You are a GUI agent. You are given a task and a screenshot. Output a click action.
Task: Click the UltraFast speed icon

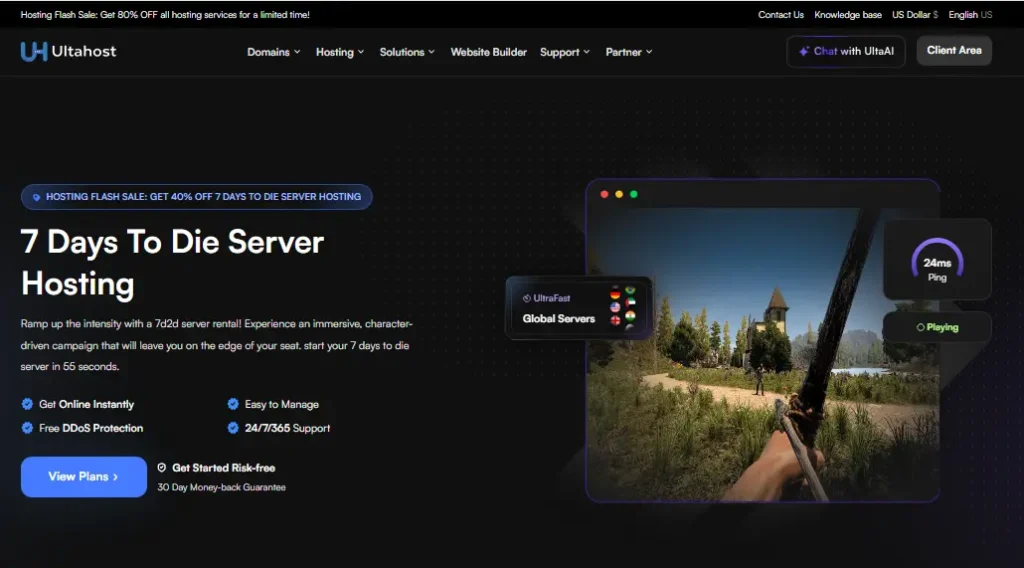point(527,298)
